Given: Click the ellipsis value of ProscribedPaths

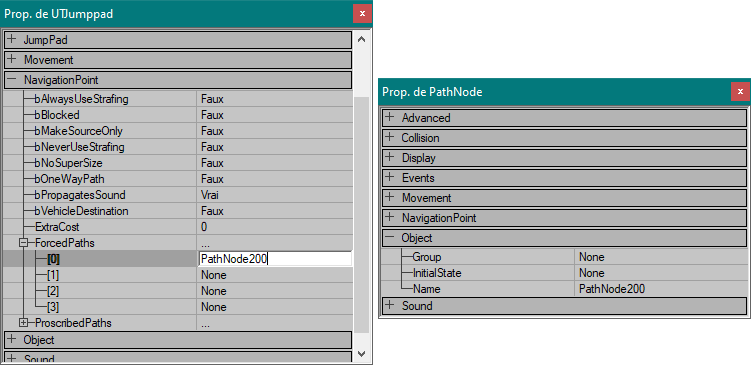Looking at the screenshot, I should coord(205,324).
